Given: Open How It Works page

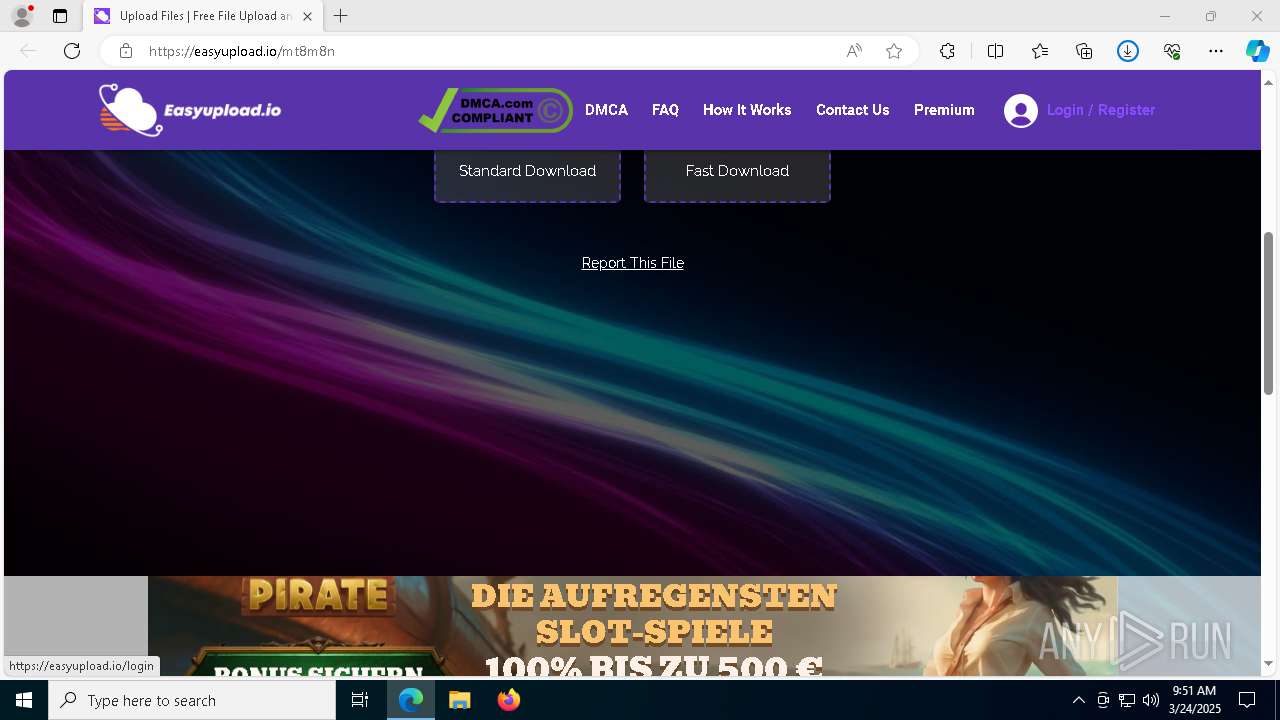Looking at the screenshot, I should click(747, 110).
